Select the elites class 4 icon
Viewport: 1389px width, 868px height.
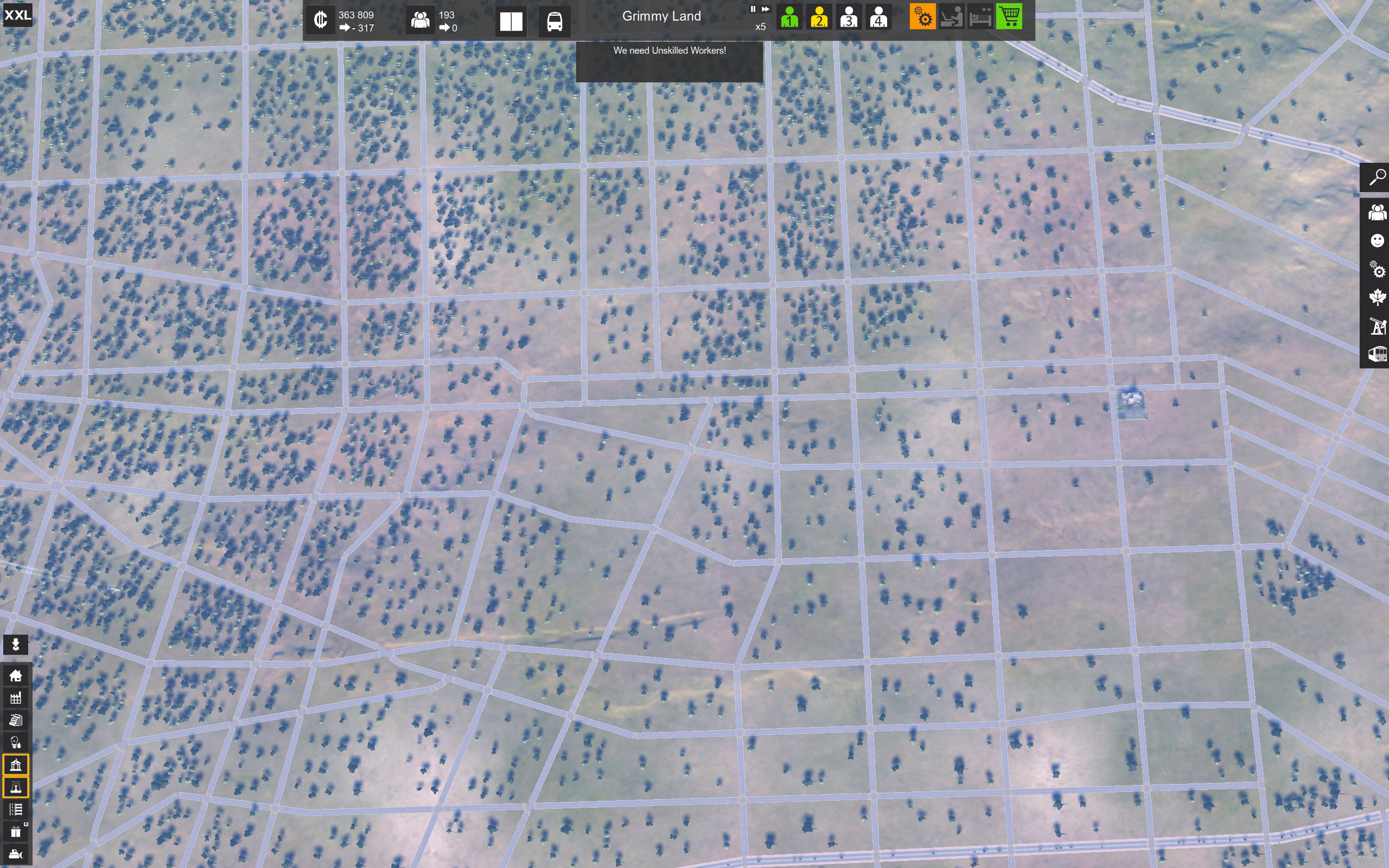tap(878, 17)
